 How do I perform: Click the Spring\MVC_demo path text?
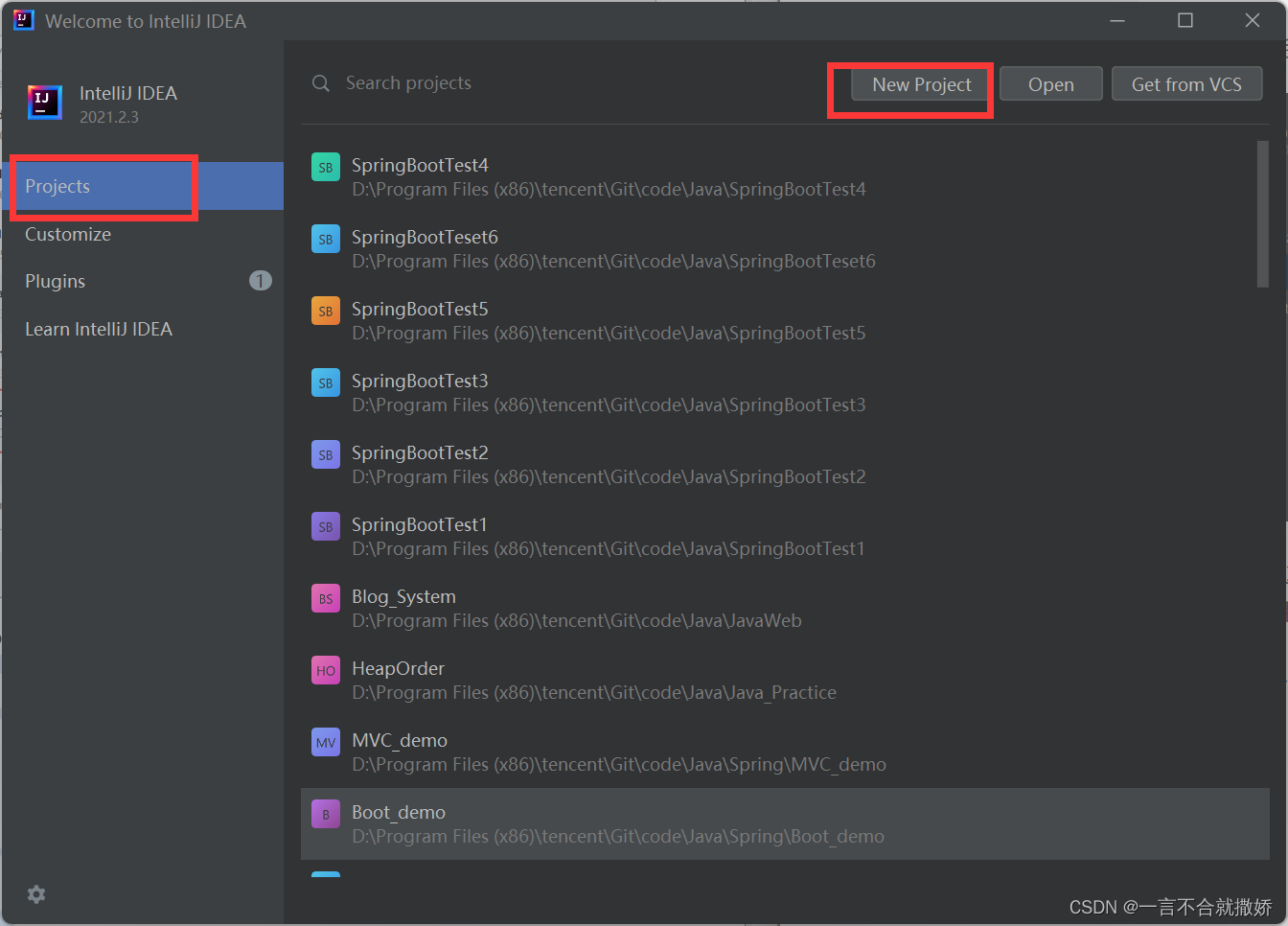(619, 765)
